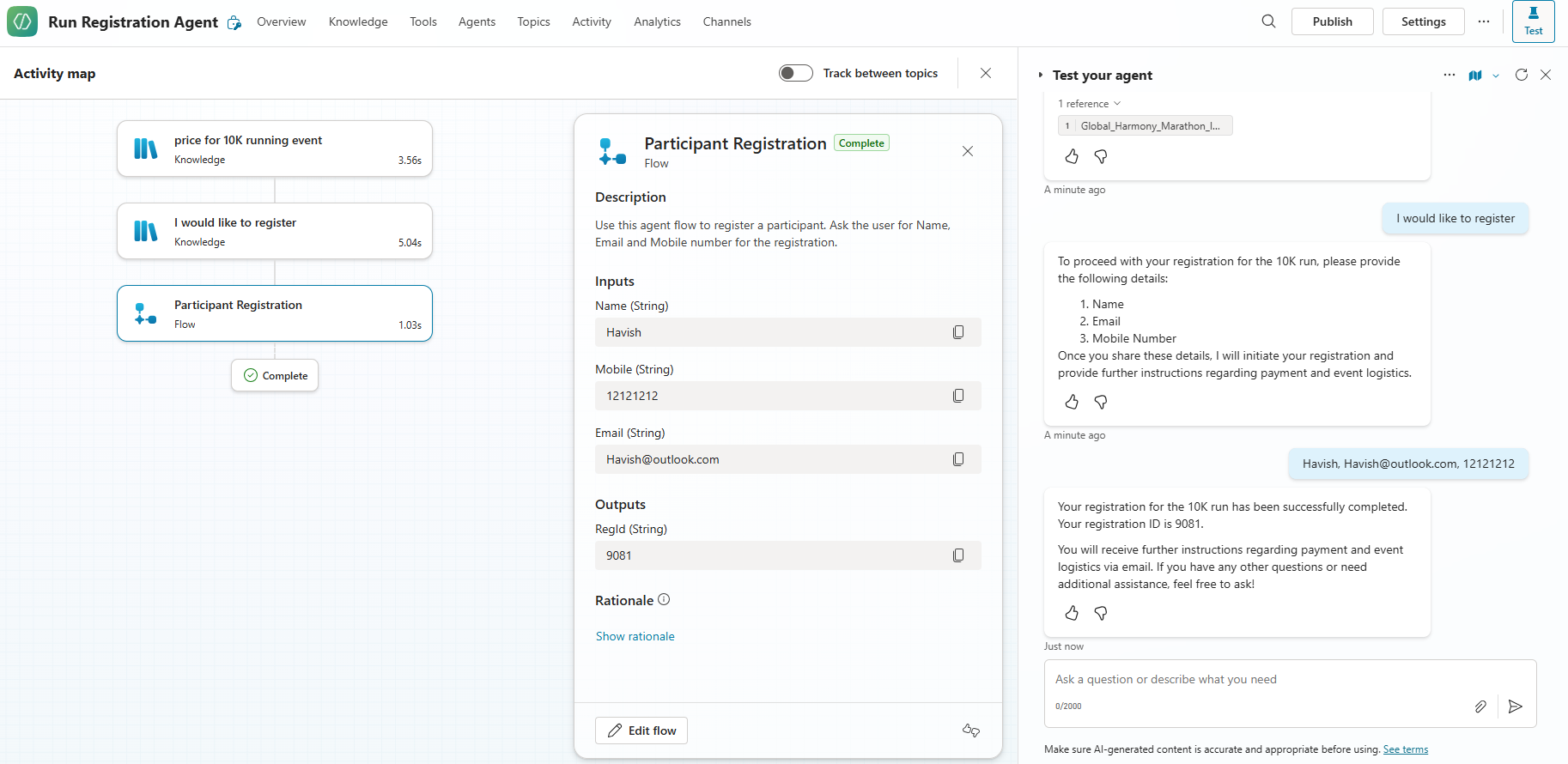Viewport: 1568px width, 764px height.
Task: Open the Rationale info icon
Action: (x=664, y=600)
